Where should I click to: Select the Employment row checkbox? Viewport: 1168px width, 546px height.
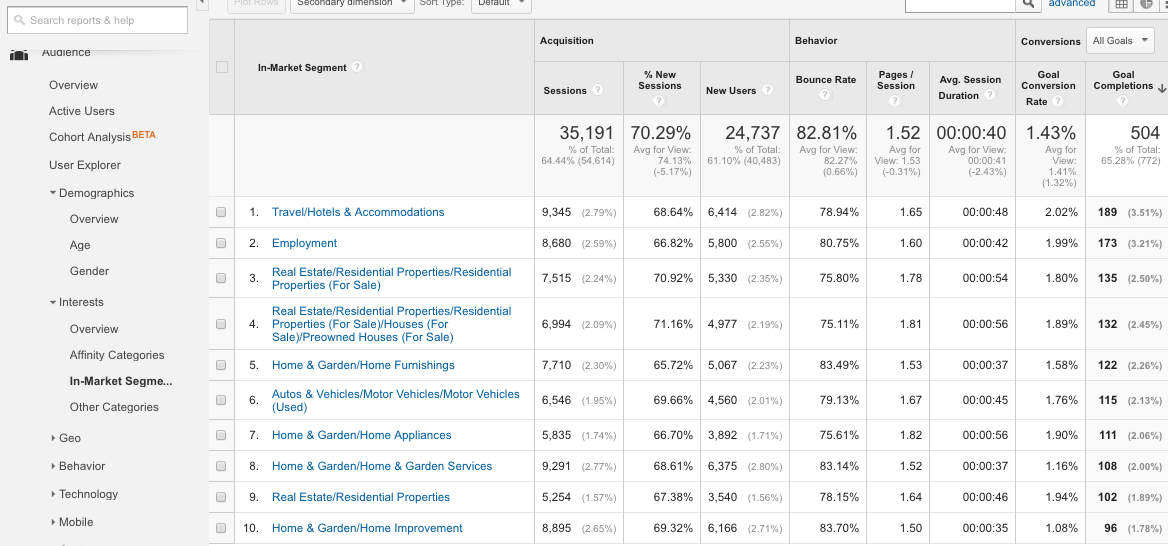click(x=221, y=243)
